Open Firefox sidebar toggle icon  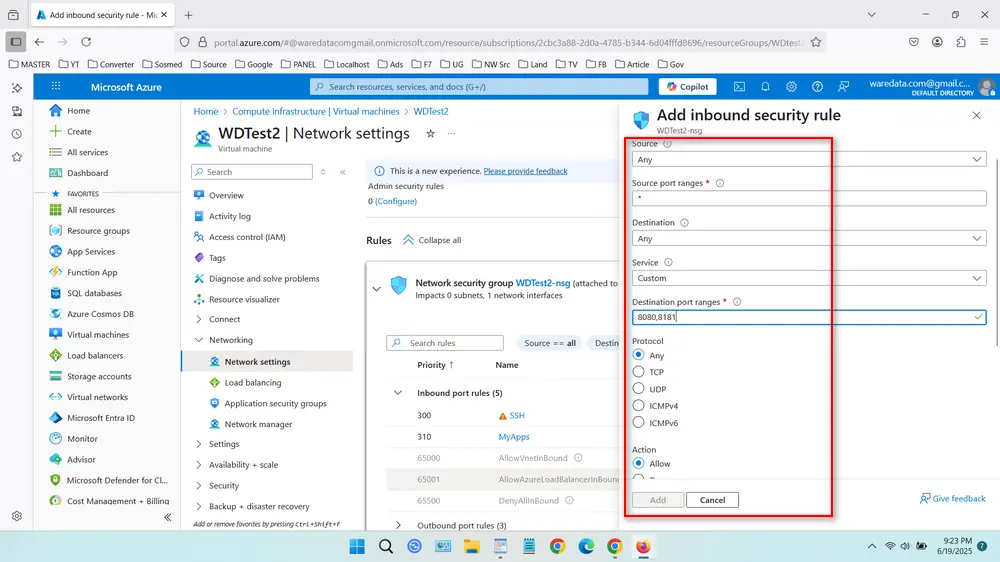click(16, 42)
